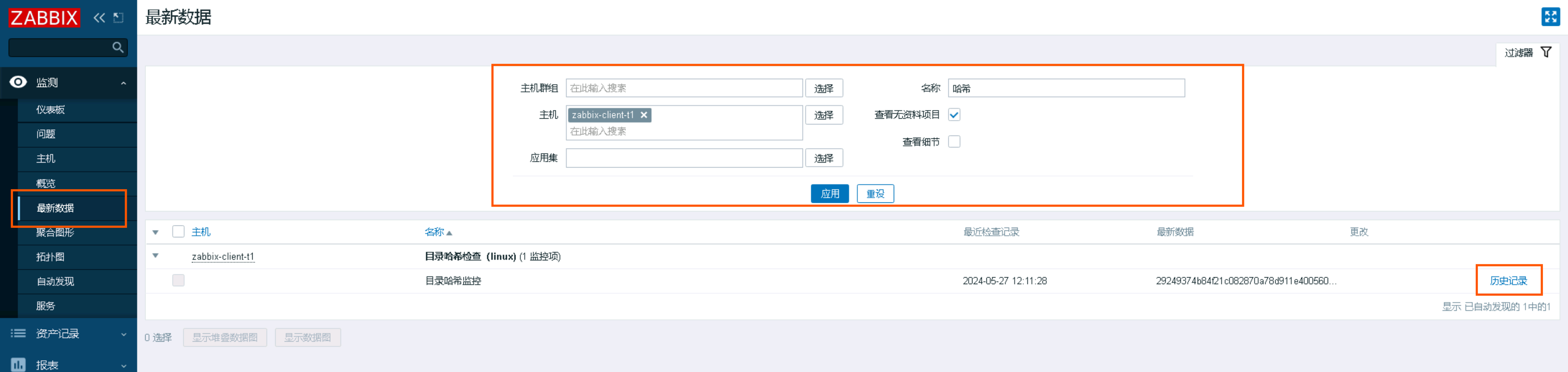Click the 目录哈希检查 (linux) group title

(x=470, y=256)
